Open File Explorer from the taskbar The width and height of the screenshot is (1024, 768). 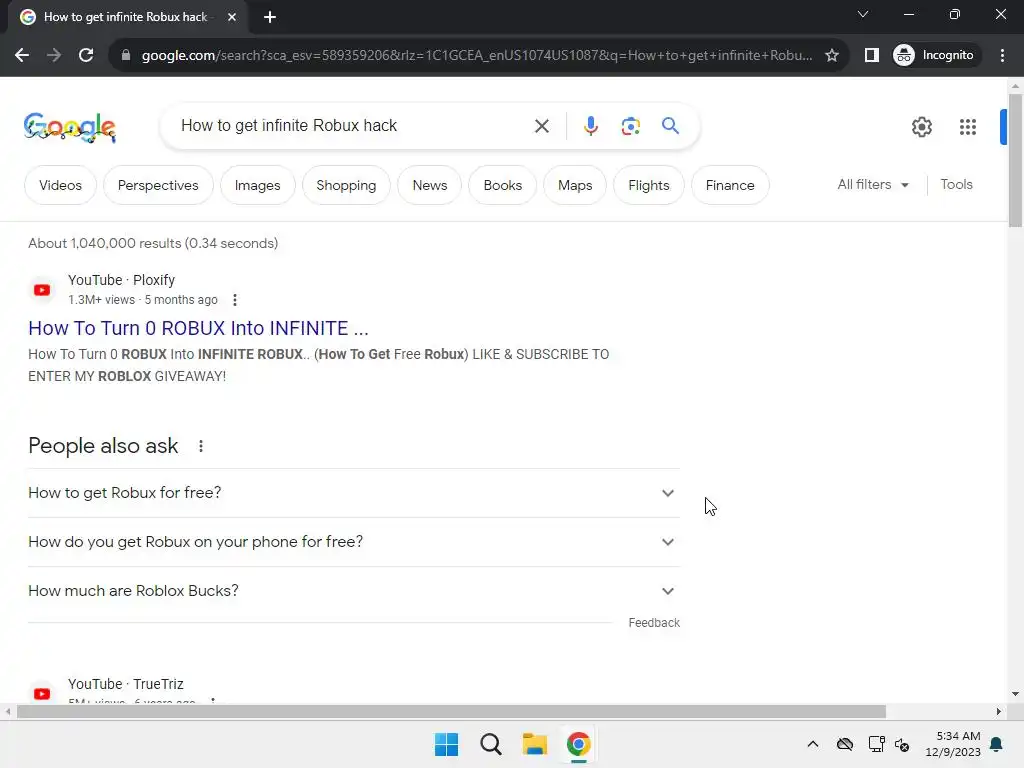534,744
